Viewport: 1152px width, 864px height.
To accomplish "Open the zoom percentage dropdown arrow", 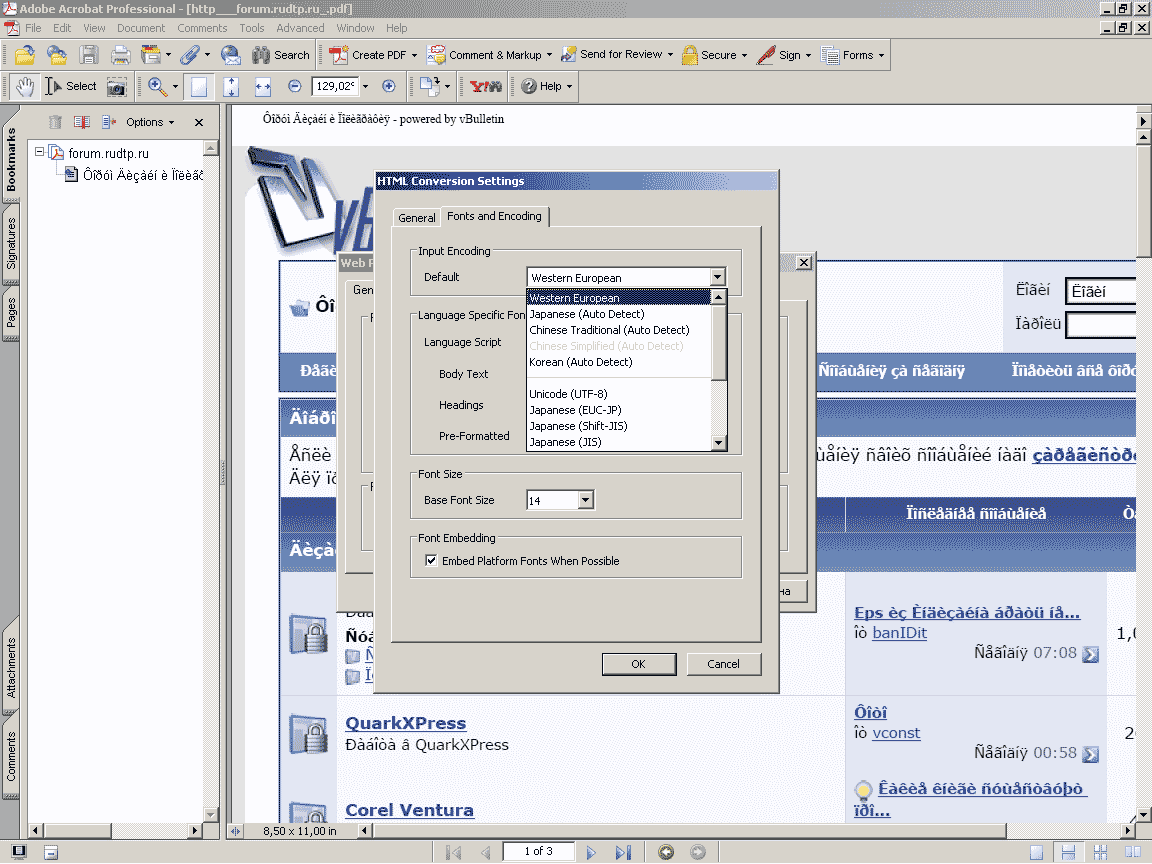I will 365,86.
